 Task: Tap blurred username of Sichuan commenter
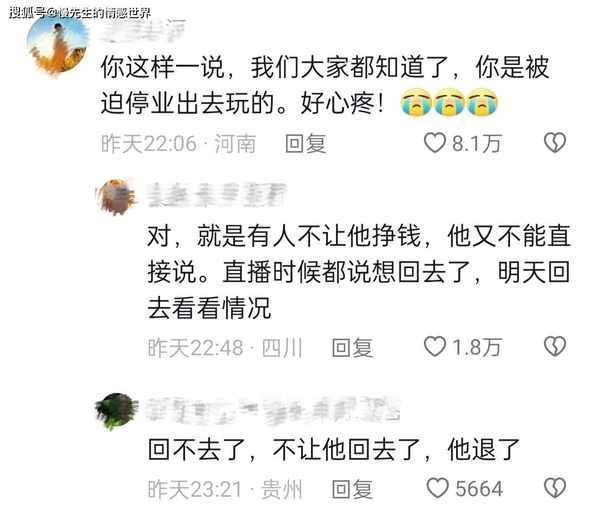[x=217, y=195]
